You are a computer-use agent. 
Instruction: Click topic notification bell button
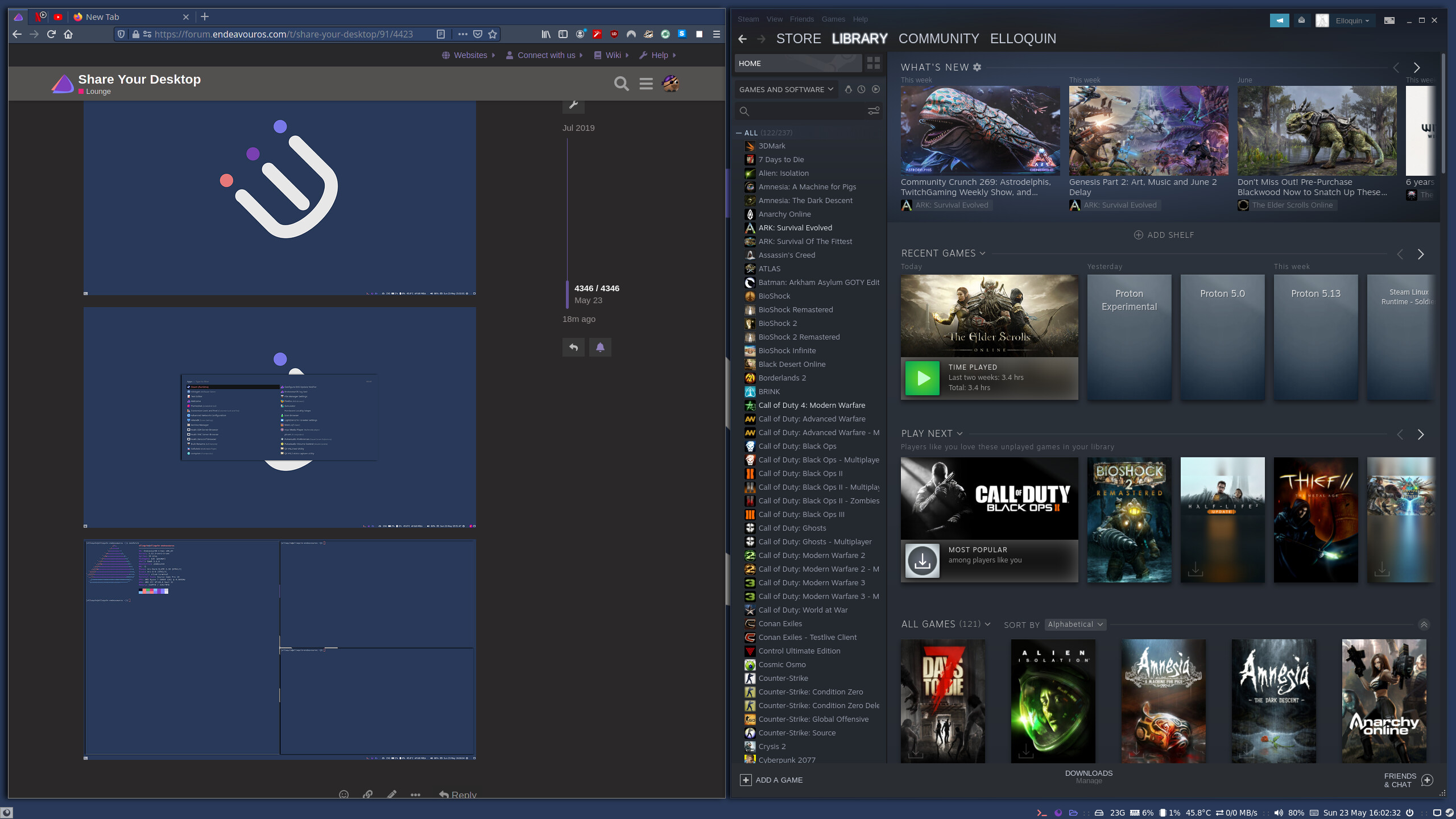click(x=600, y=347)
